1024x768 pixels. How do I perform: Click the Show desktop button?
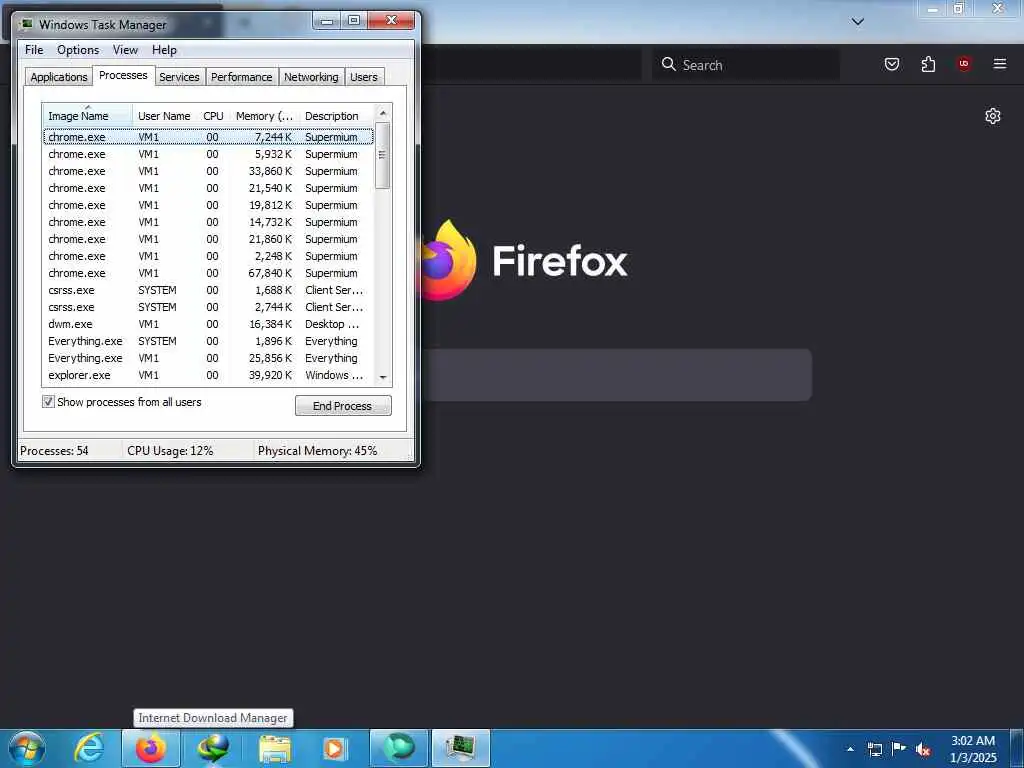click(1017, 748)
